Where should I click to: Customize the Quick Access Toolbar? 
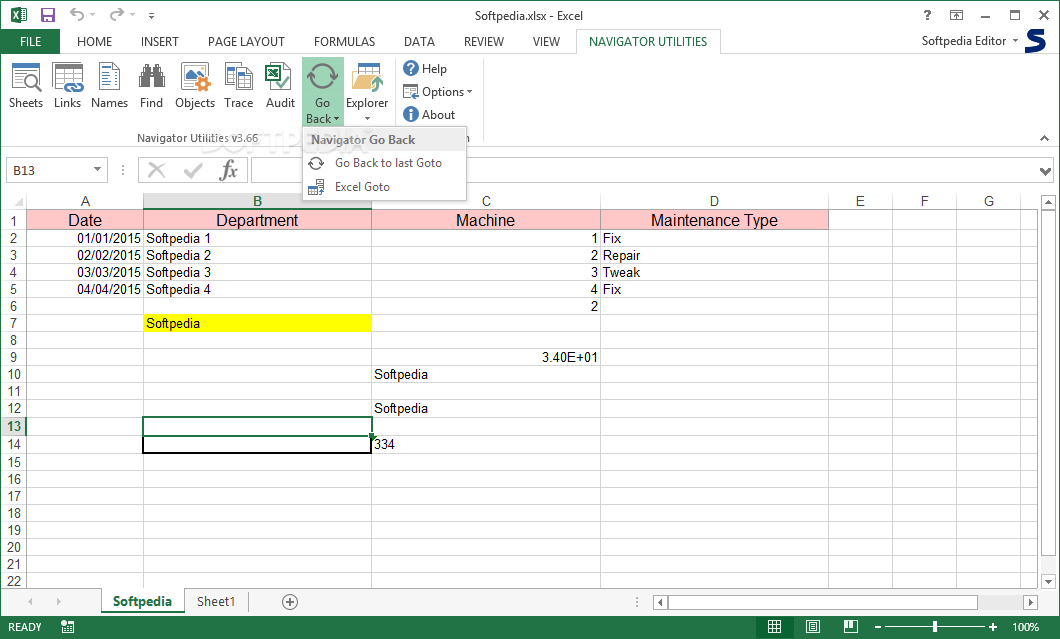coord(151,16)
